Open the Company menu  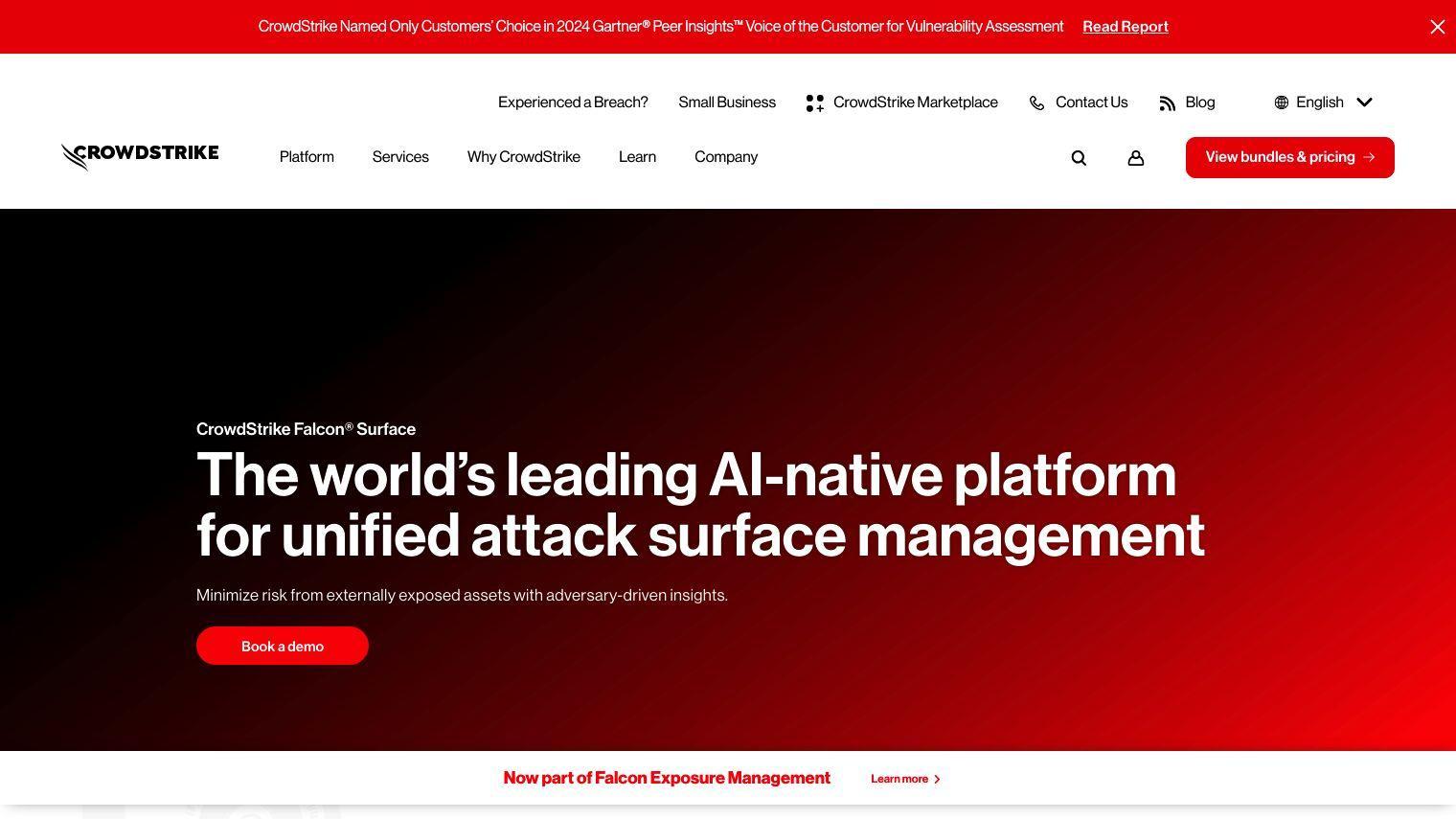726,157
